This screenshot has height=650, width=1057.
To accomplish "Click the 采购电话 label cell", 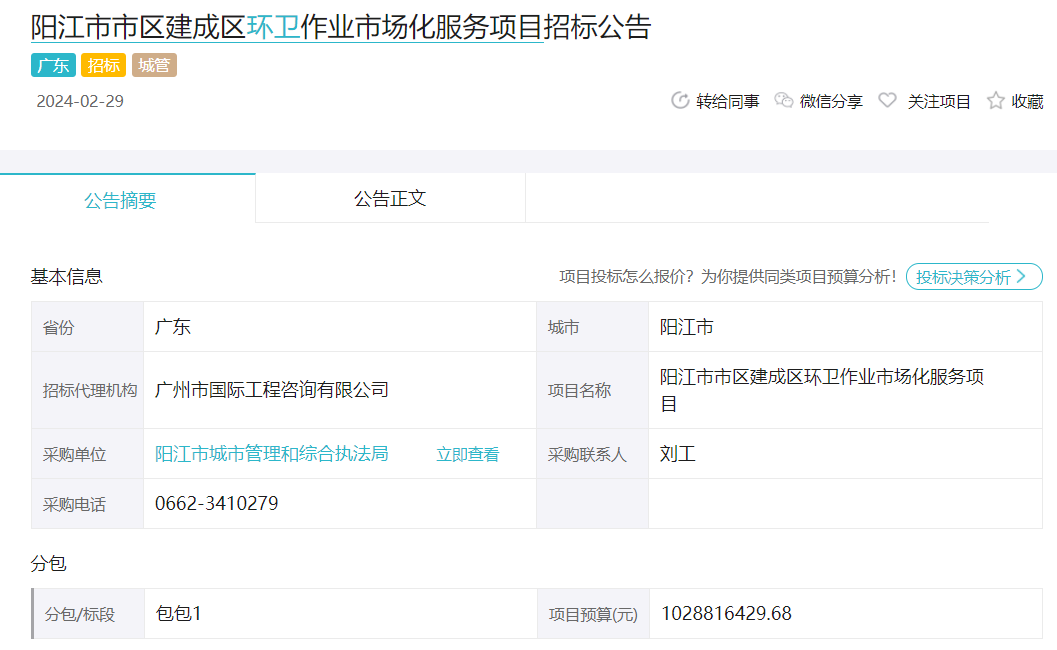I will [88, 504].
